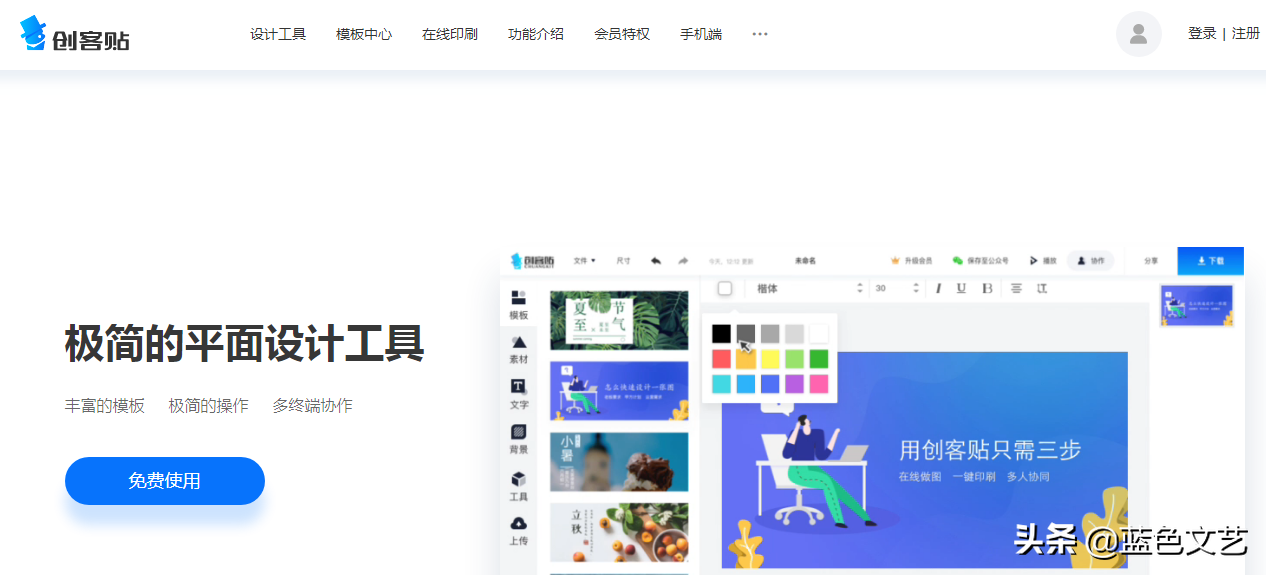Click the 注册 link

point(1246,33)
